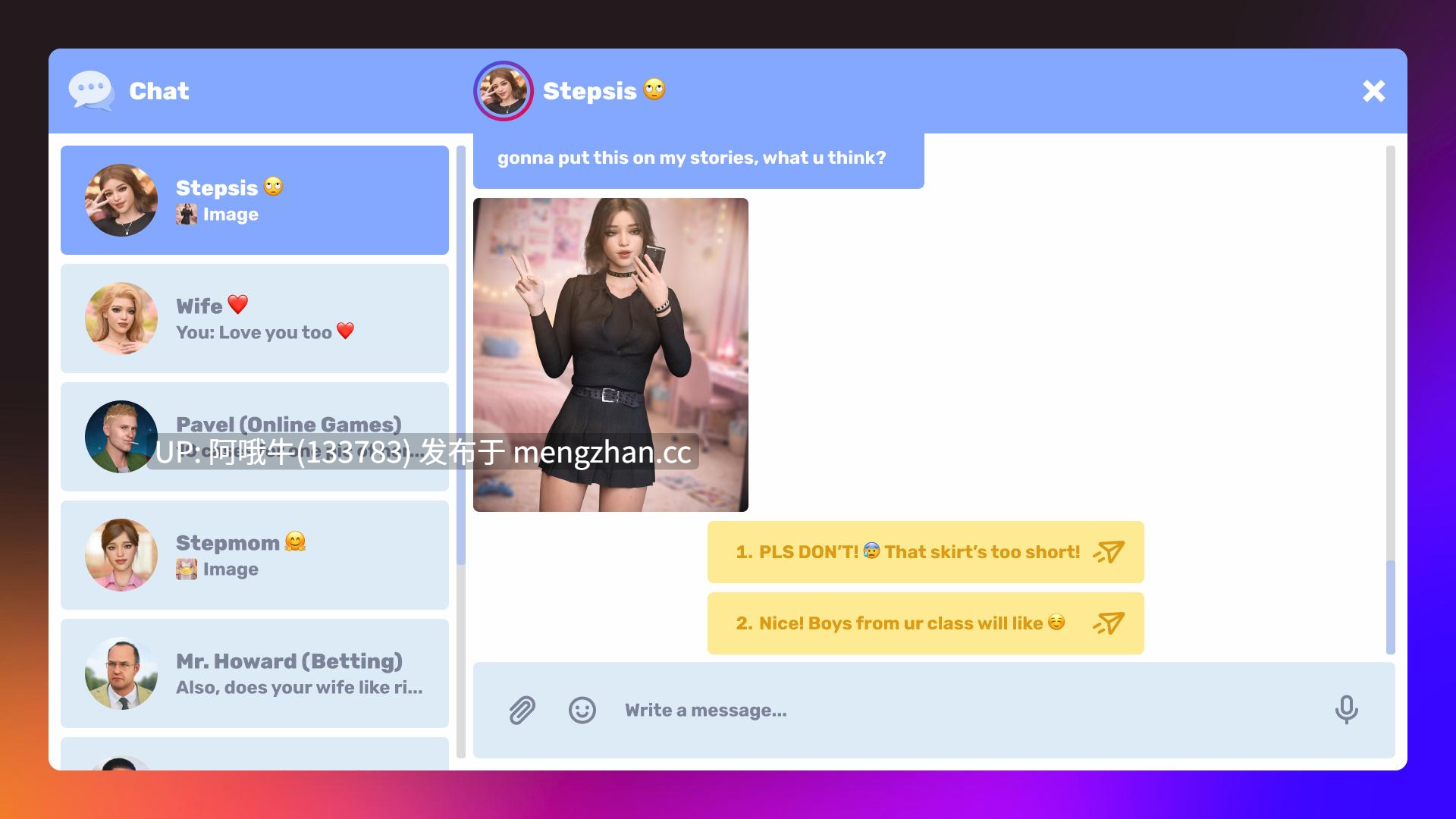Image resolution: width=1456 pixels, height=819 pixels.
Task: Click small image preview icon under Stepsis
Action: pyautogui.click(x=187, y=214)
